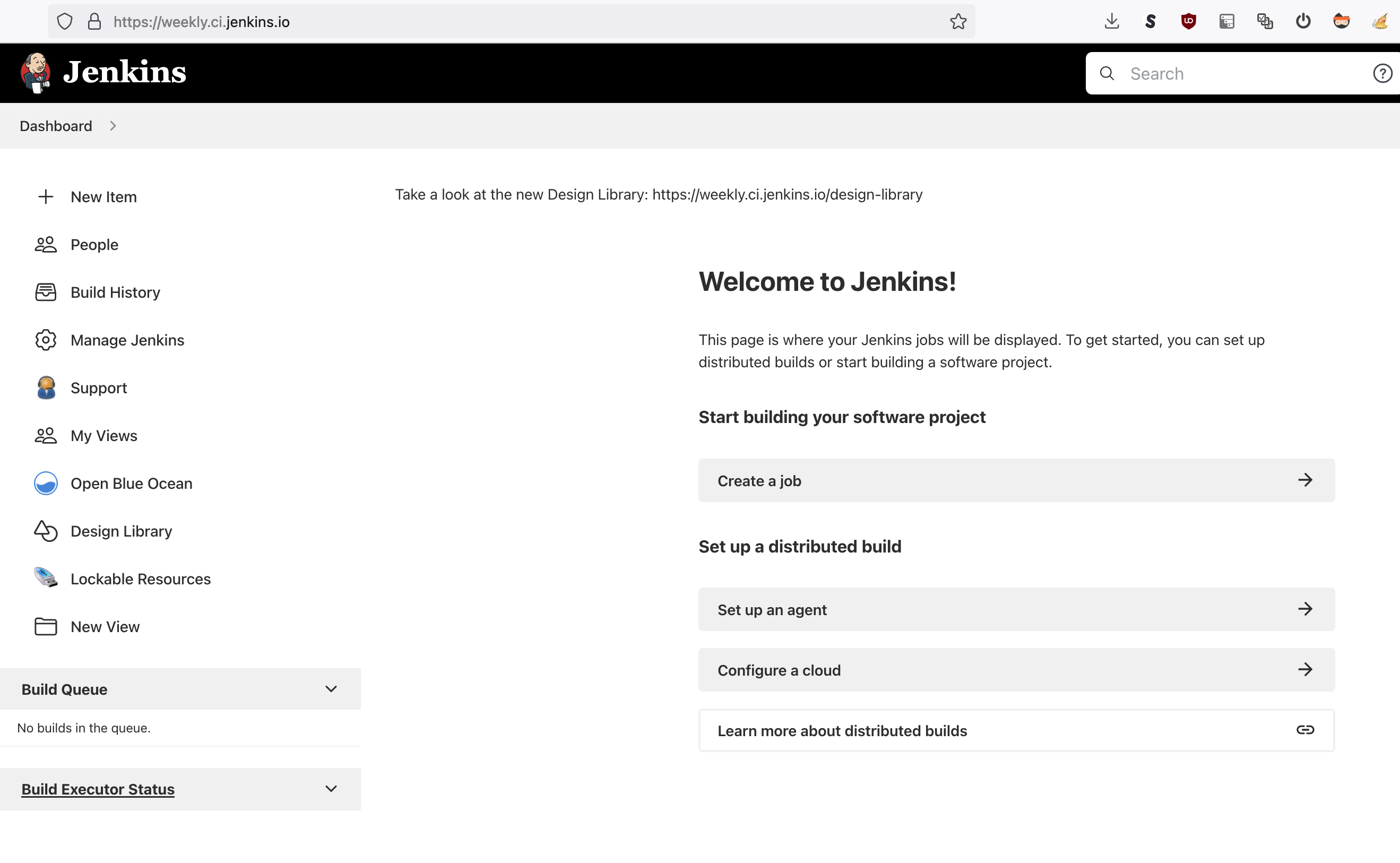Click the uBlock Origin shield extension icon
Screen dimensions: 1400x863
(x=1188, y=22)
